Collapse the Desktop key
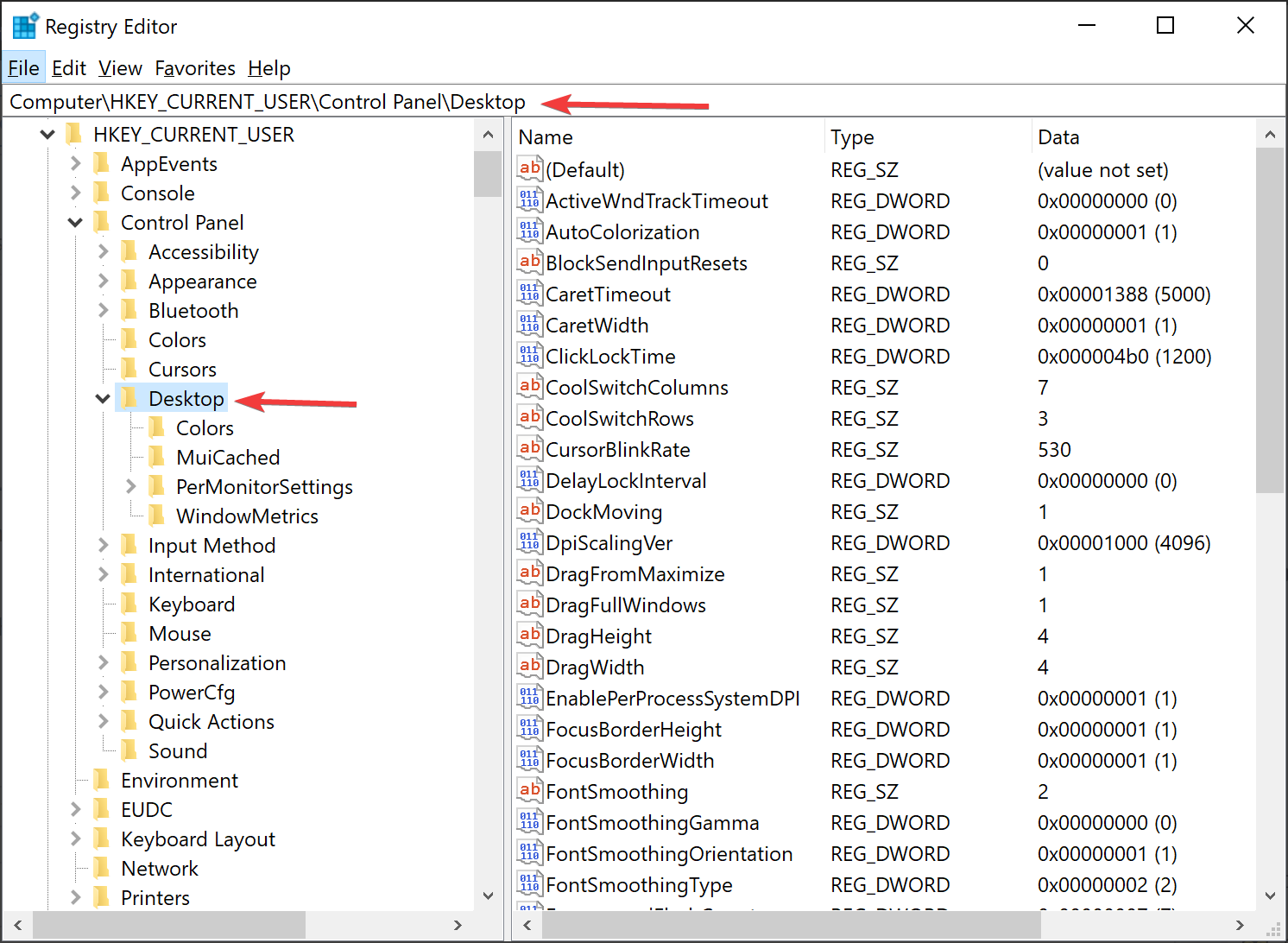 (104, 399)
